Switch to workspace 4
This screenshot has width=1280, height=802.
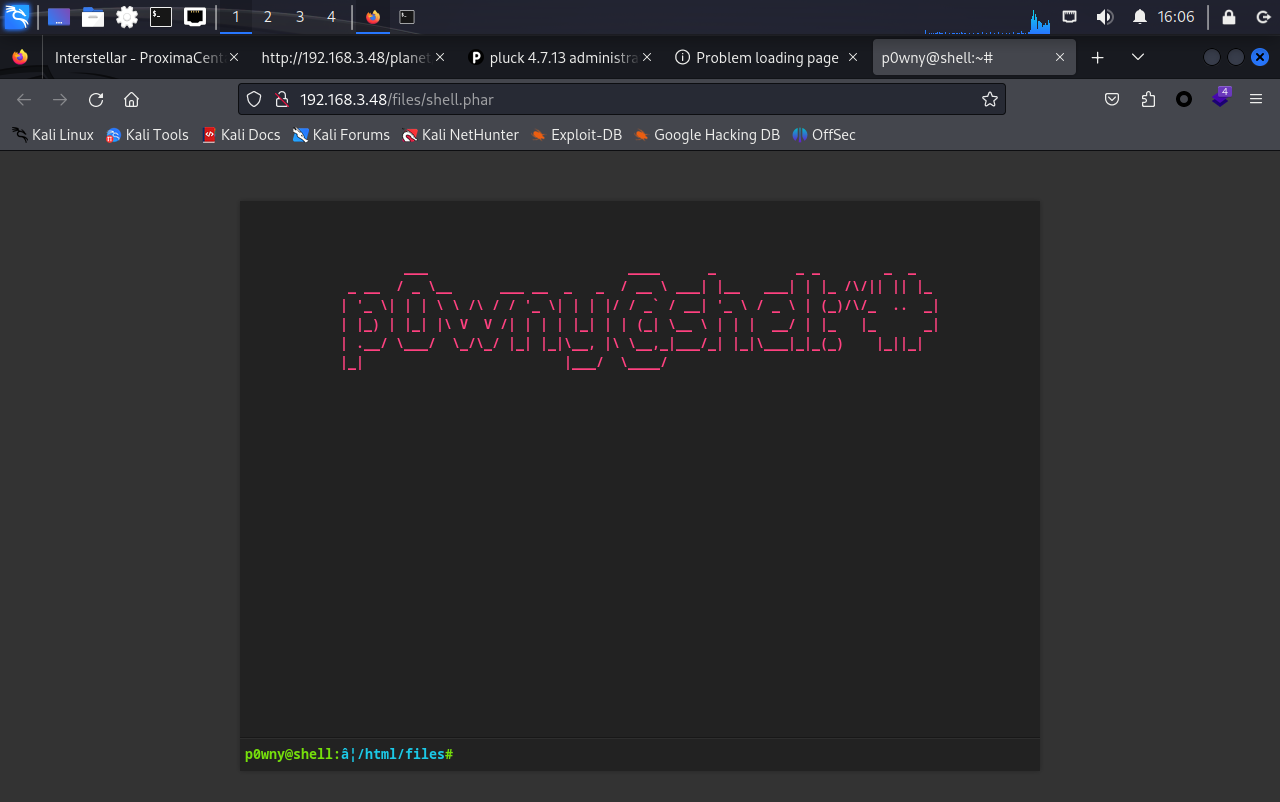click(x=331, y=17)
